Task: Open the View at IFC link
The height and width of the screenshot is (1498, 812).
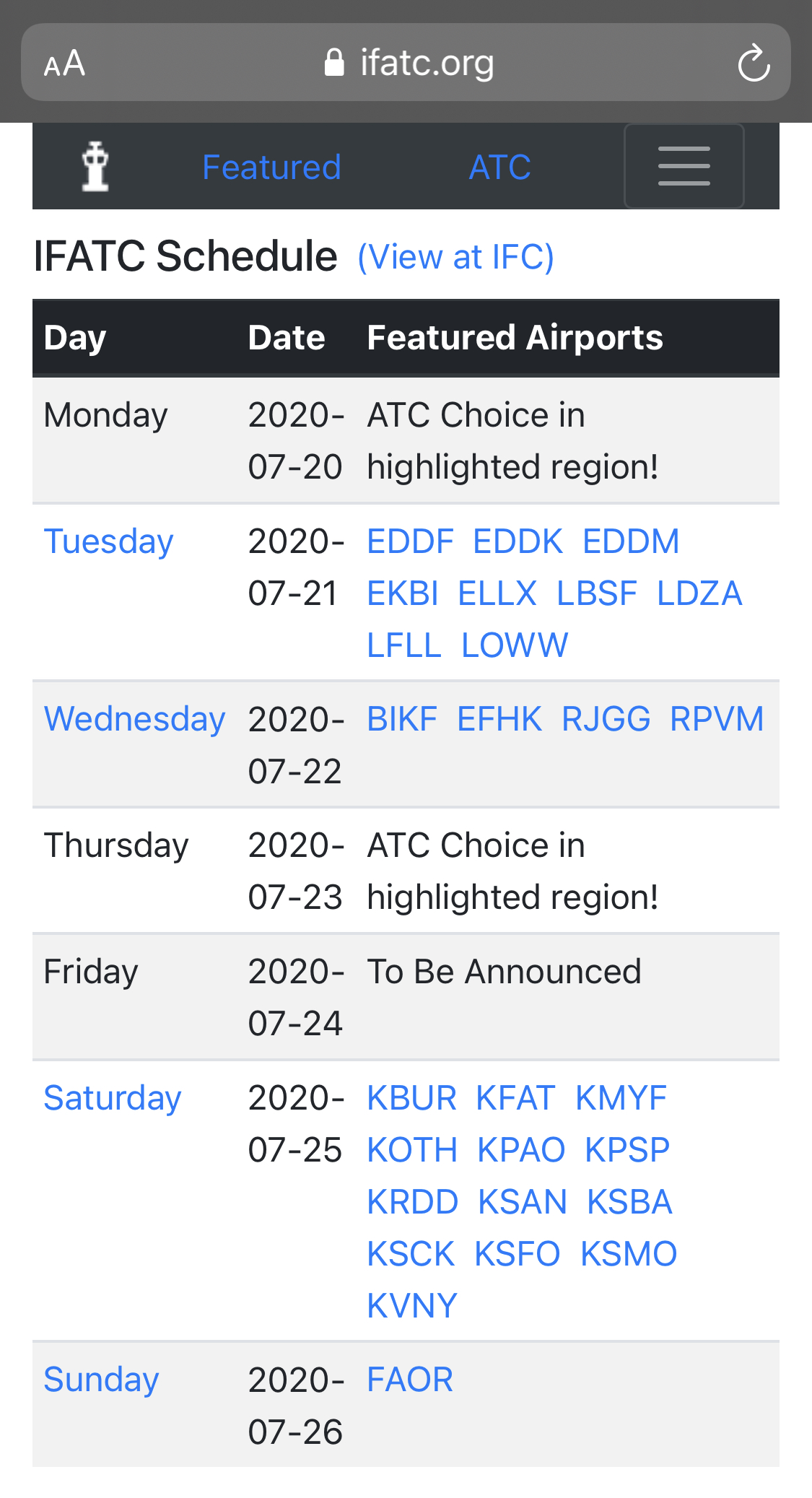Action: (455, 257)
